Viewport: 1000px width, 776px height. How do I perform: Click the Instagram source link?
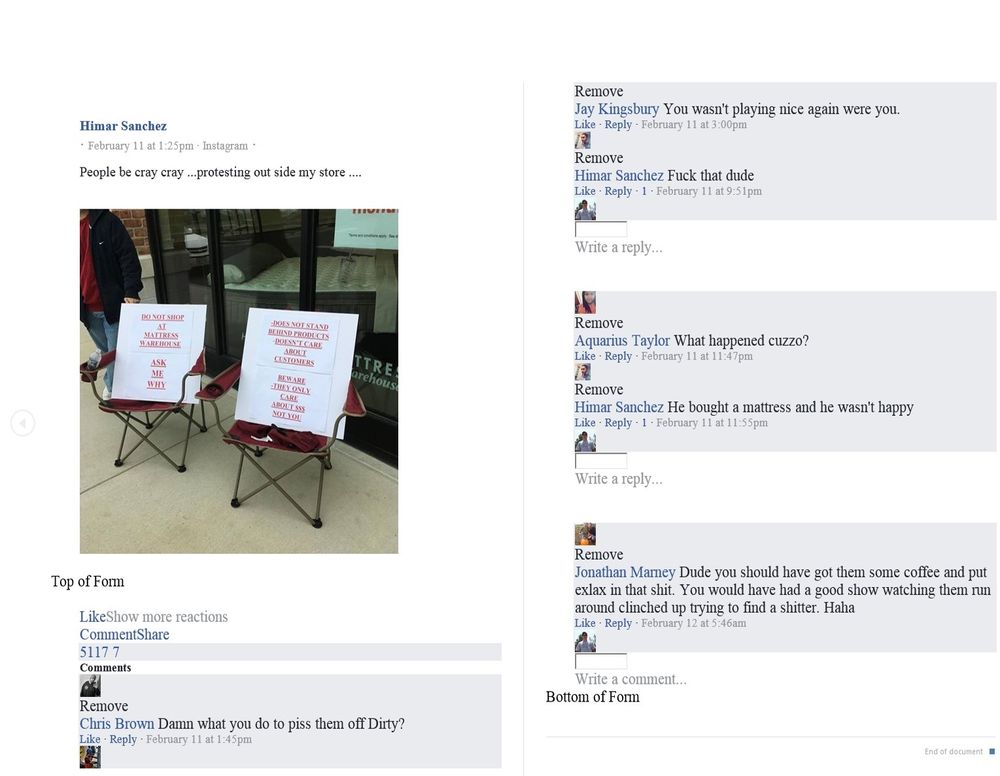pos(225,145)
